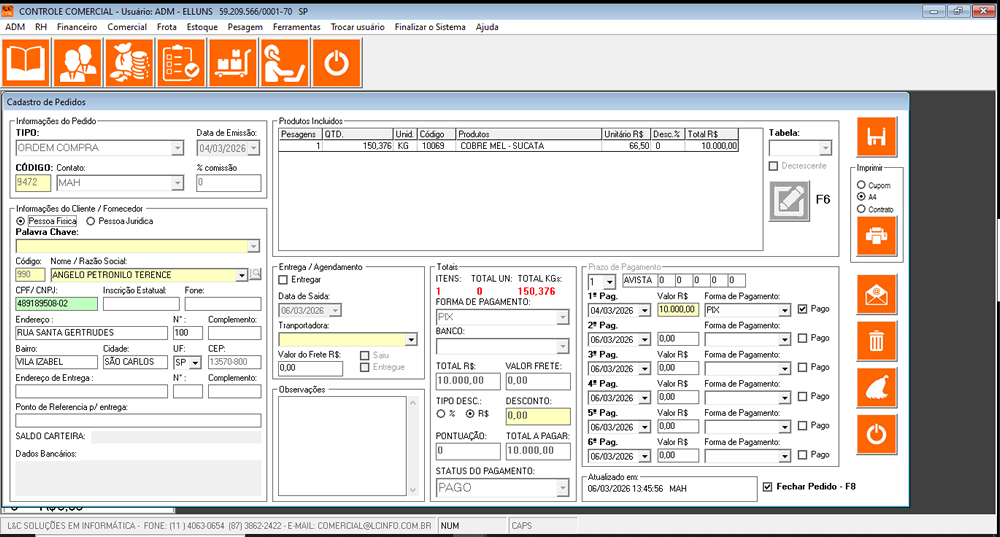Viewport: 1000px width, 537px height.
Task: Choose the Cupom print option
Action: click(x=861, y=185)
